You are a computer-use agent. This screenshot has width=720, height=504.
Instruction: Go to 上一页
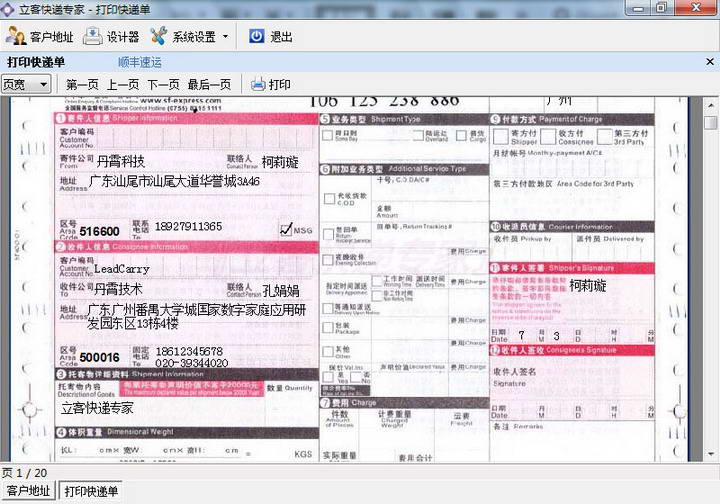[x=123, y=84]
